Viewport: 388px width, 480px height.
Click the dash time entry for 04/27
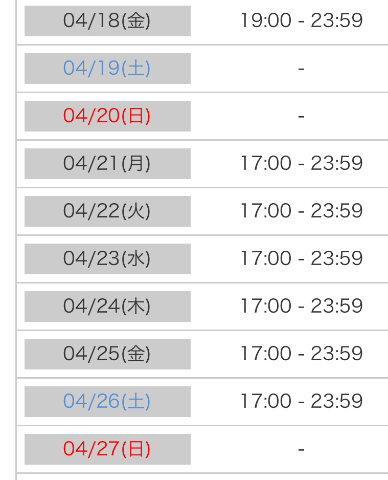click(301, 450)
